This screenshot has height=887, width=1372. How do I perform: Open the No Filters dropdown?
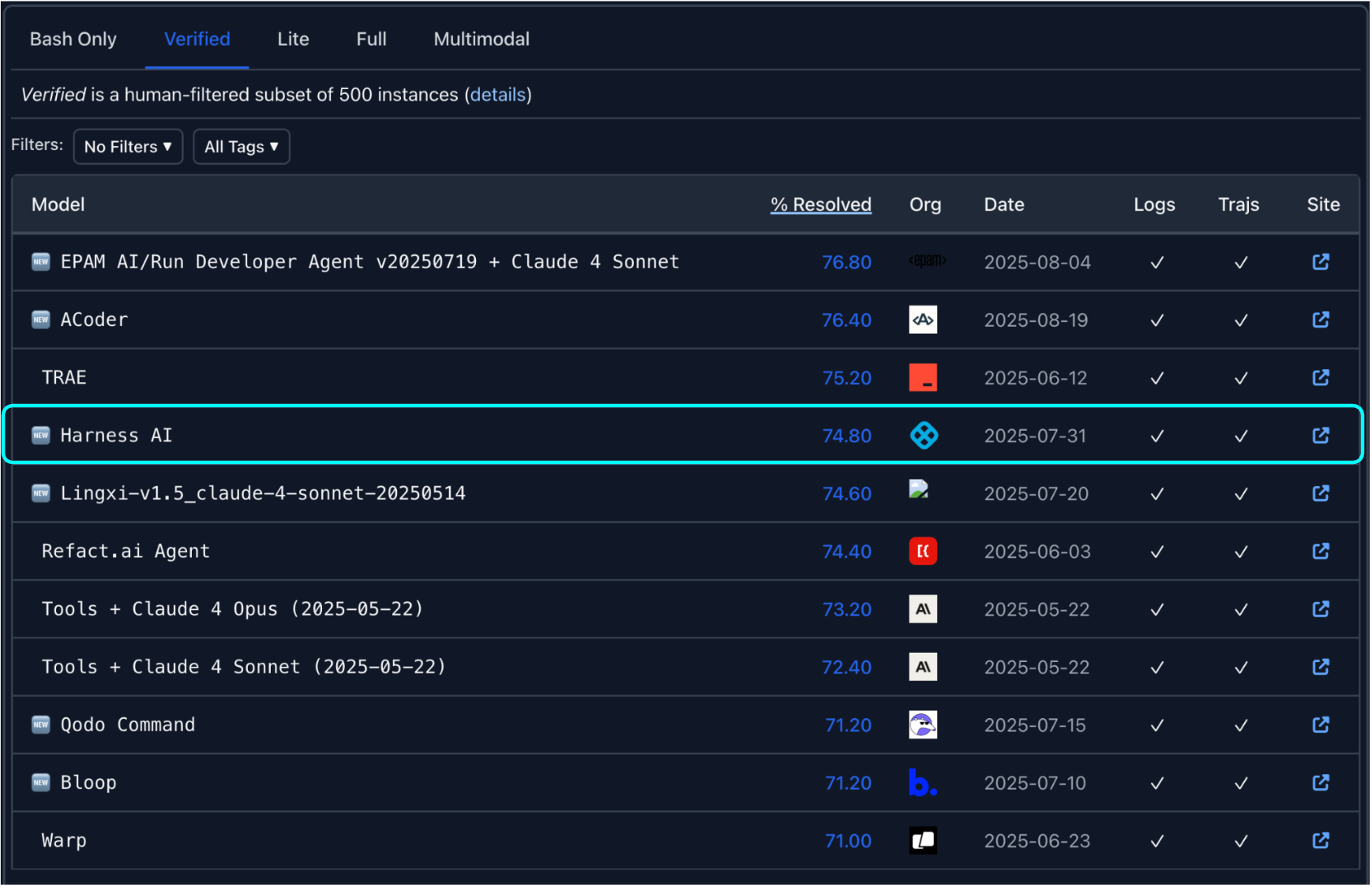128,147
